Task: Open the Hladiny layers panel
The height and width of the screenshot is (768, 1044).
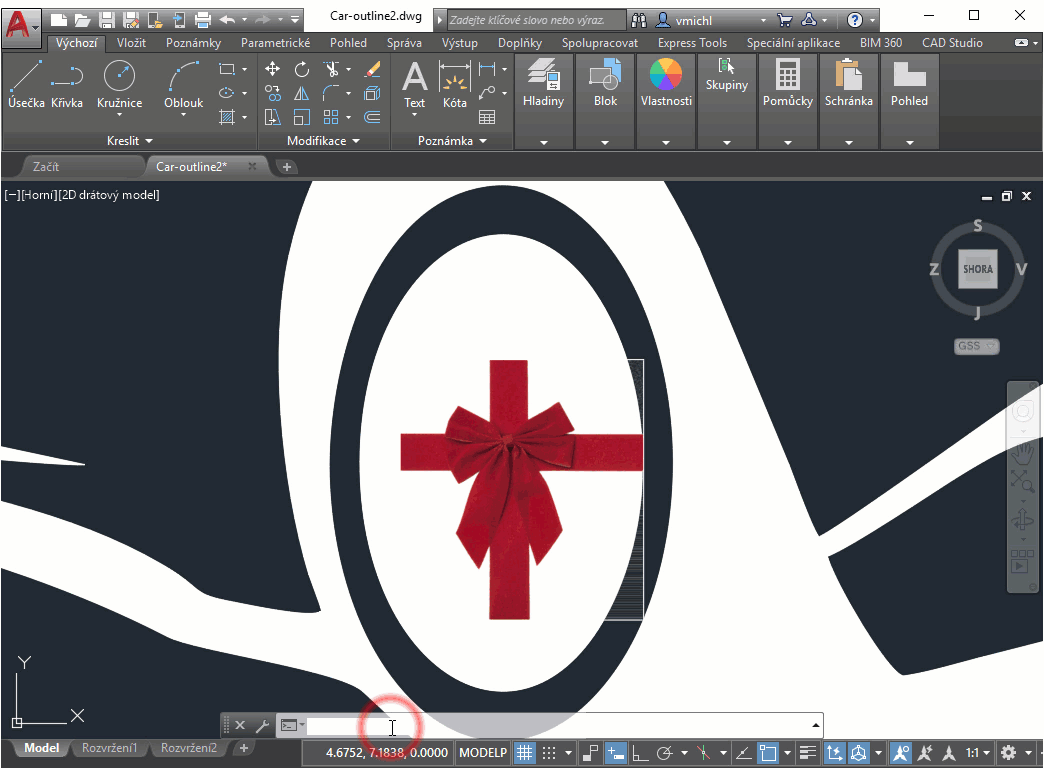Action: pos(543,84)
